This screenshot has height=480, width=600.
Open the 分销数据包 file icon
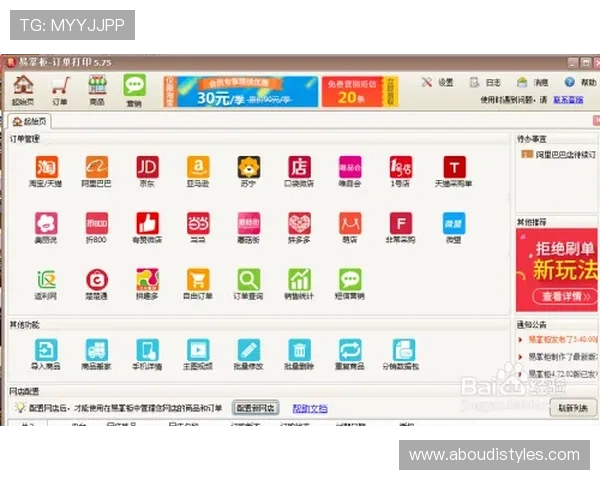click(403, 350)
